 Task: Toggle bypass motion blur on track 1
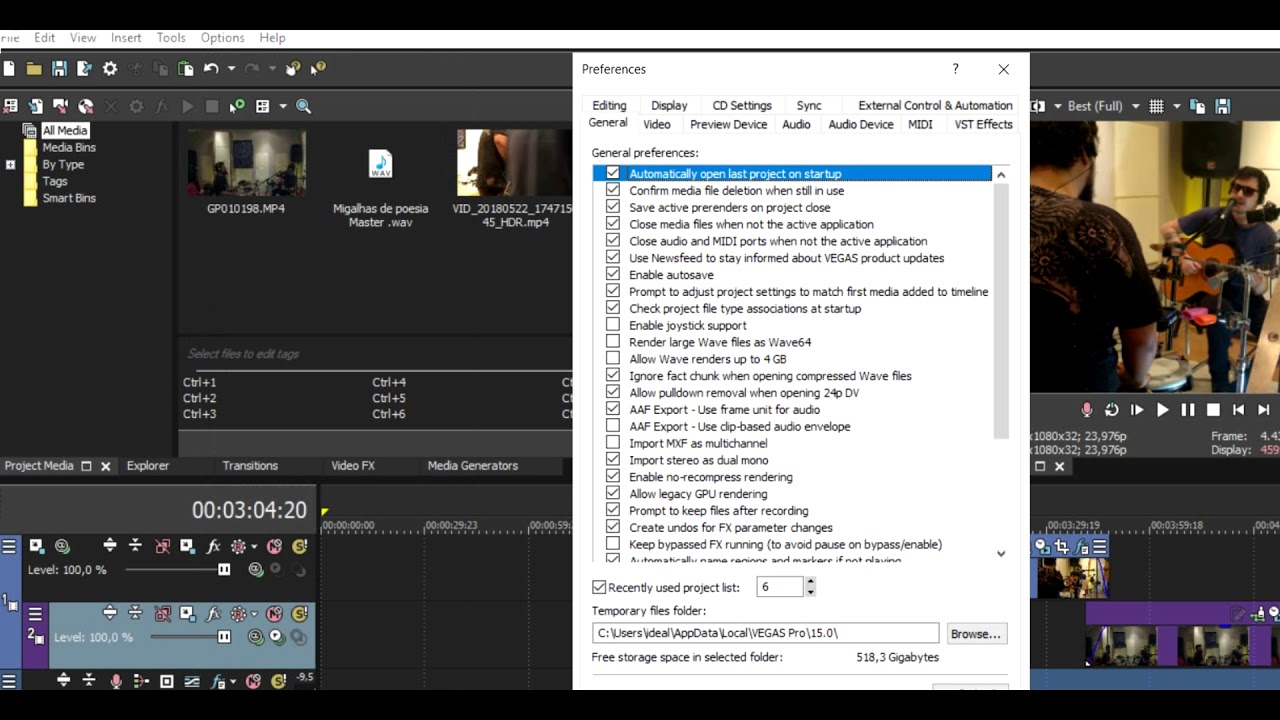162,546
